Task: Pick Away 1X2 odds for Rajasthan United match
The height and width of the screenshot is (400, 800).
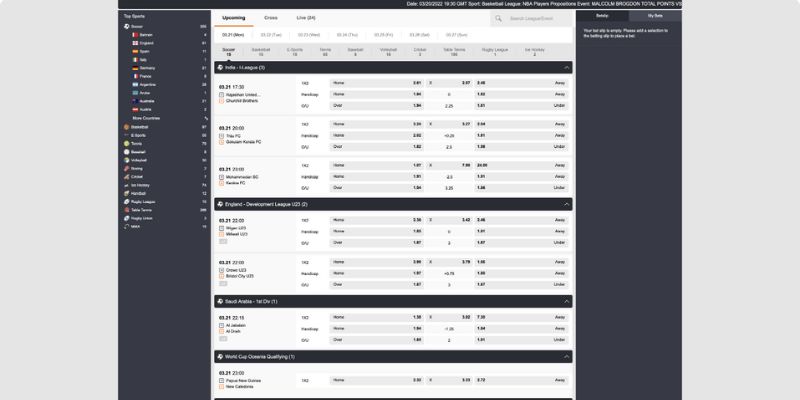Action: coord(521,83)
